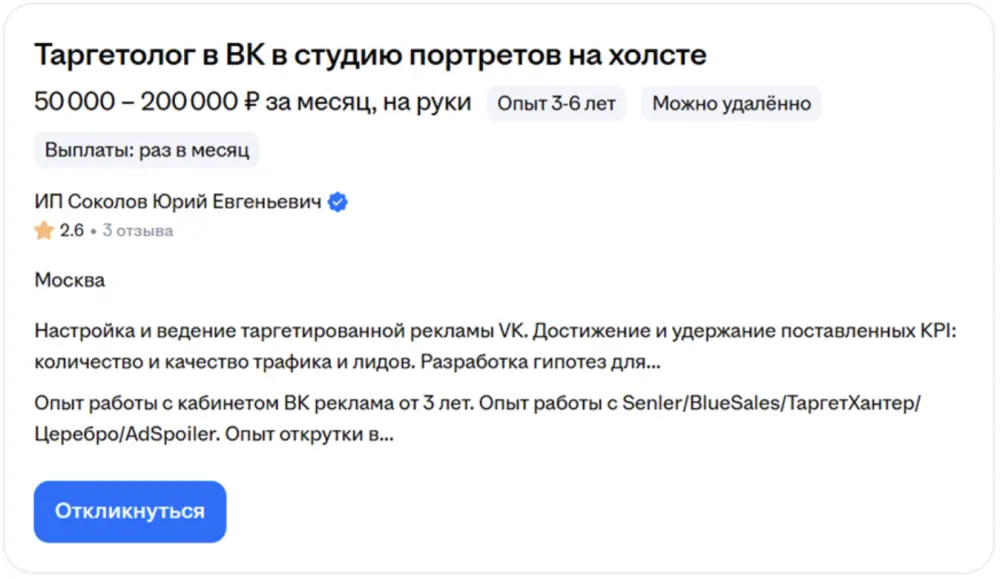Click the employer rating value "2.6"
The height and width of the screenshot is (579, 1000).
[x=72, y=231]
